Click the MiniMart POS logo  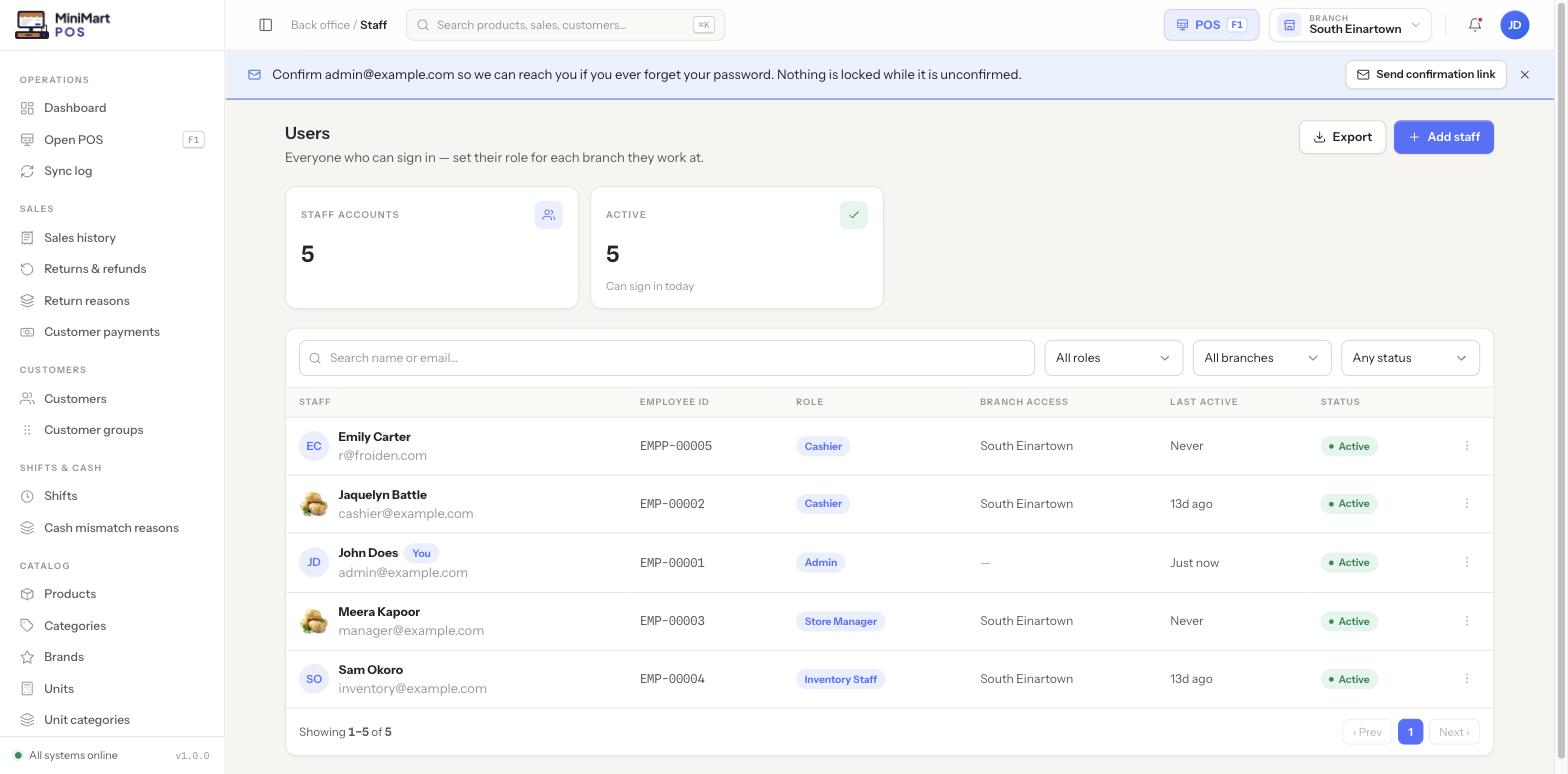point(63,25)
